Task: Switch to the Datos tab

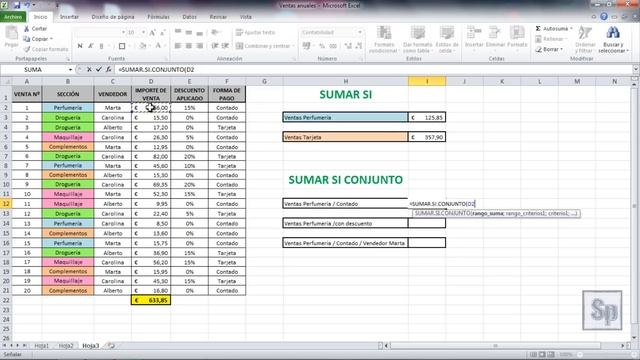Action: click(189, 17)
